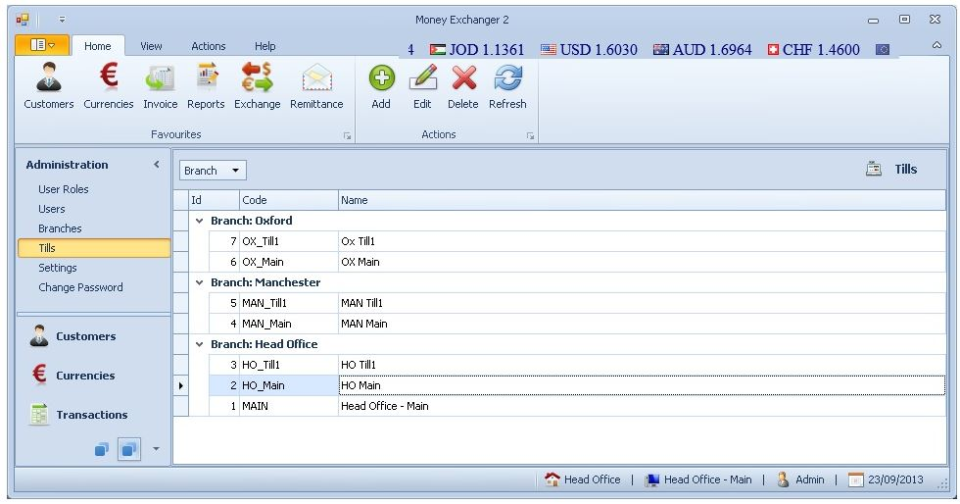Screen dimensions: 960x504
Task: Select the MAN_Till1 code cell
Action: point(288,303)
